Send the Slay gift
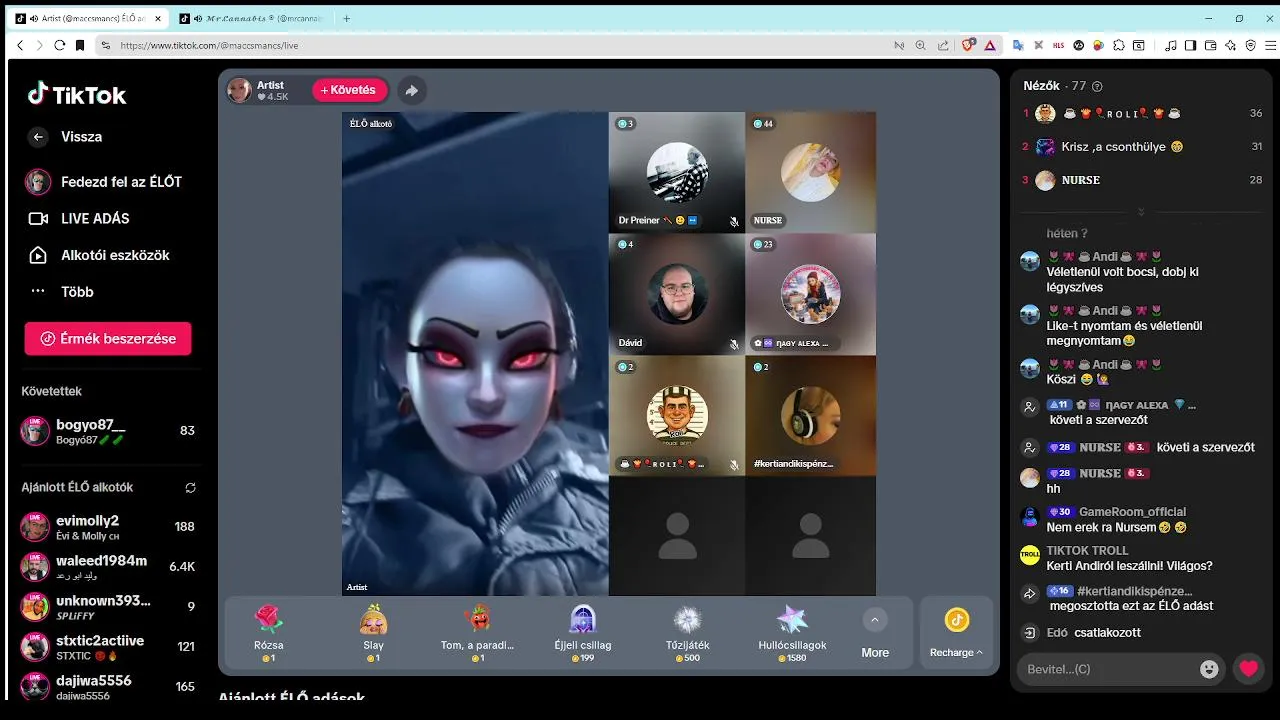1280x720 pixels. [373, 632]
